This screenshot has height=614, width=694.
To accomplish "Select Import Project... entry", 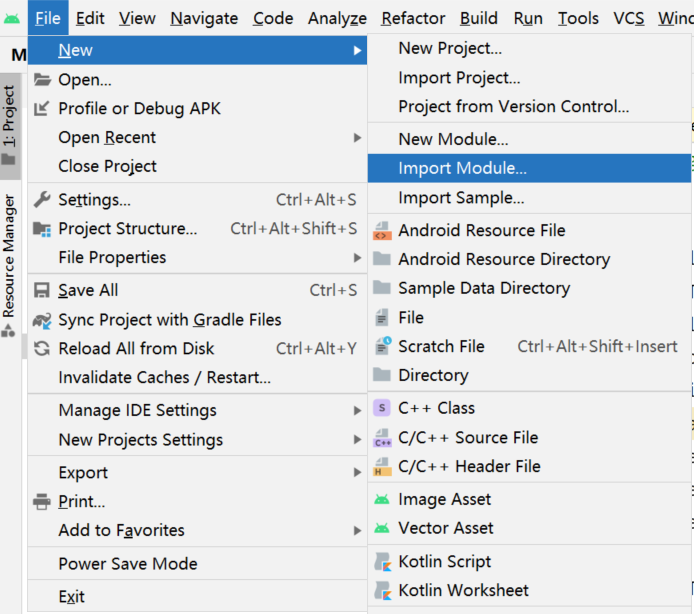I will click(x=529, y=78).
